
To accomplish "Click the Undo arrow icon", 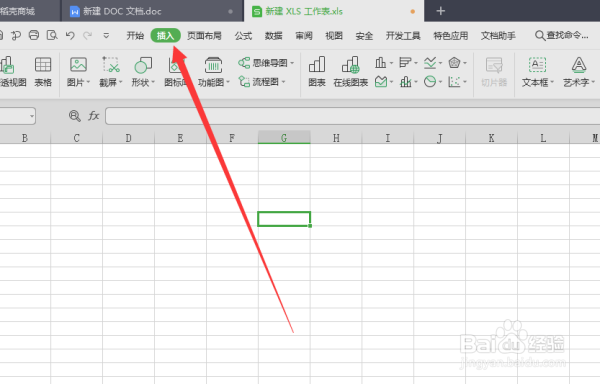I will click(70, 36).
